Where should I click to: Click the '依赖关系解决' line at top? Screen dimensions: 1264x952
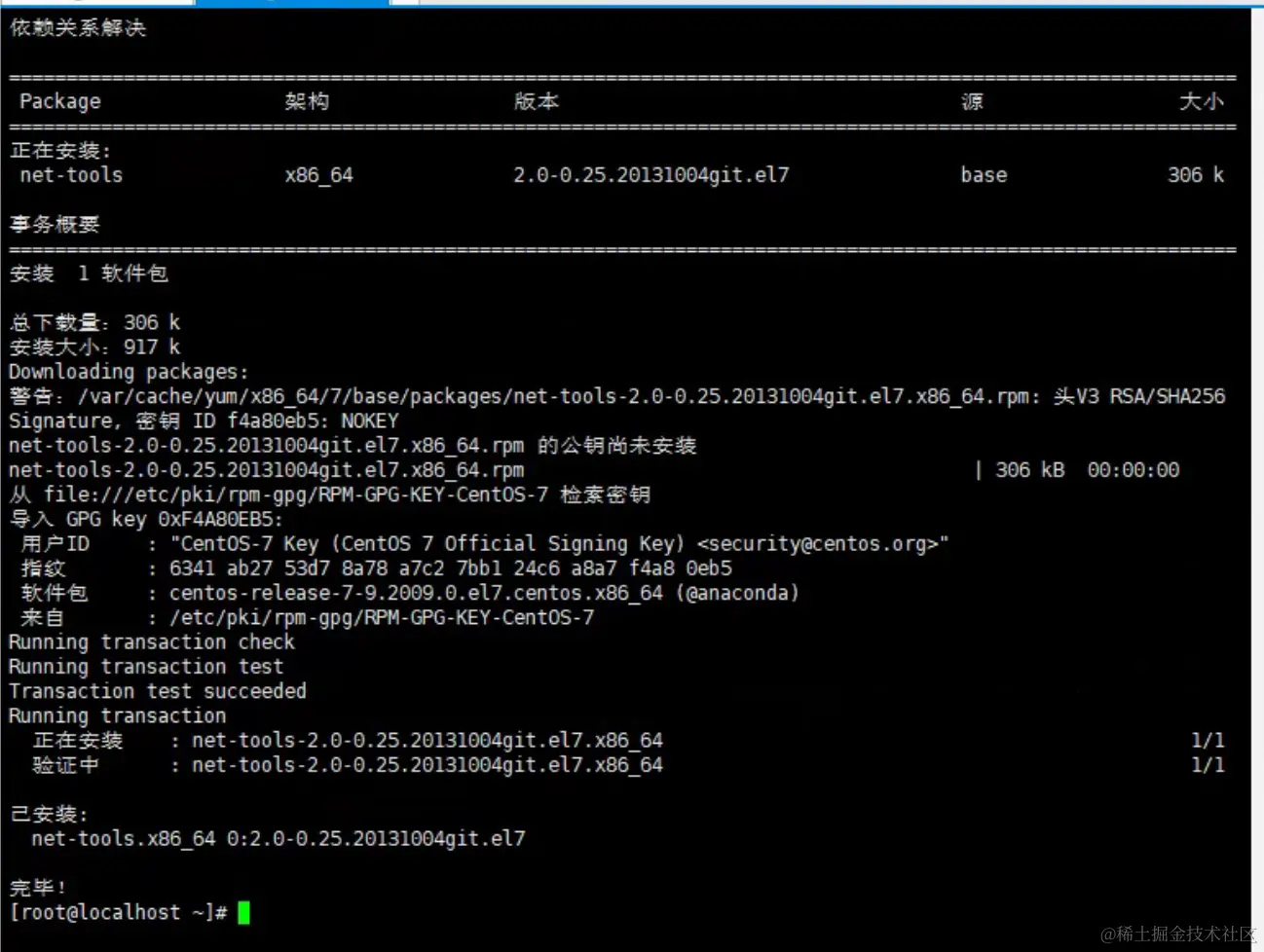[x=78, y=28]
